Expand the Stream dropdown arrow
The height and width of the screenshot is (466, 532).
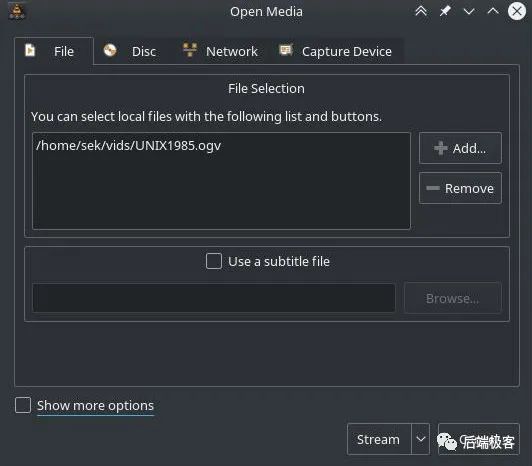pos(420,439)
